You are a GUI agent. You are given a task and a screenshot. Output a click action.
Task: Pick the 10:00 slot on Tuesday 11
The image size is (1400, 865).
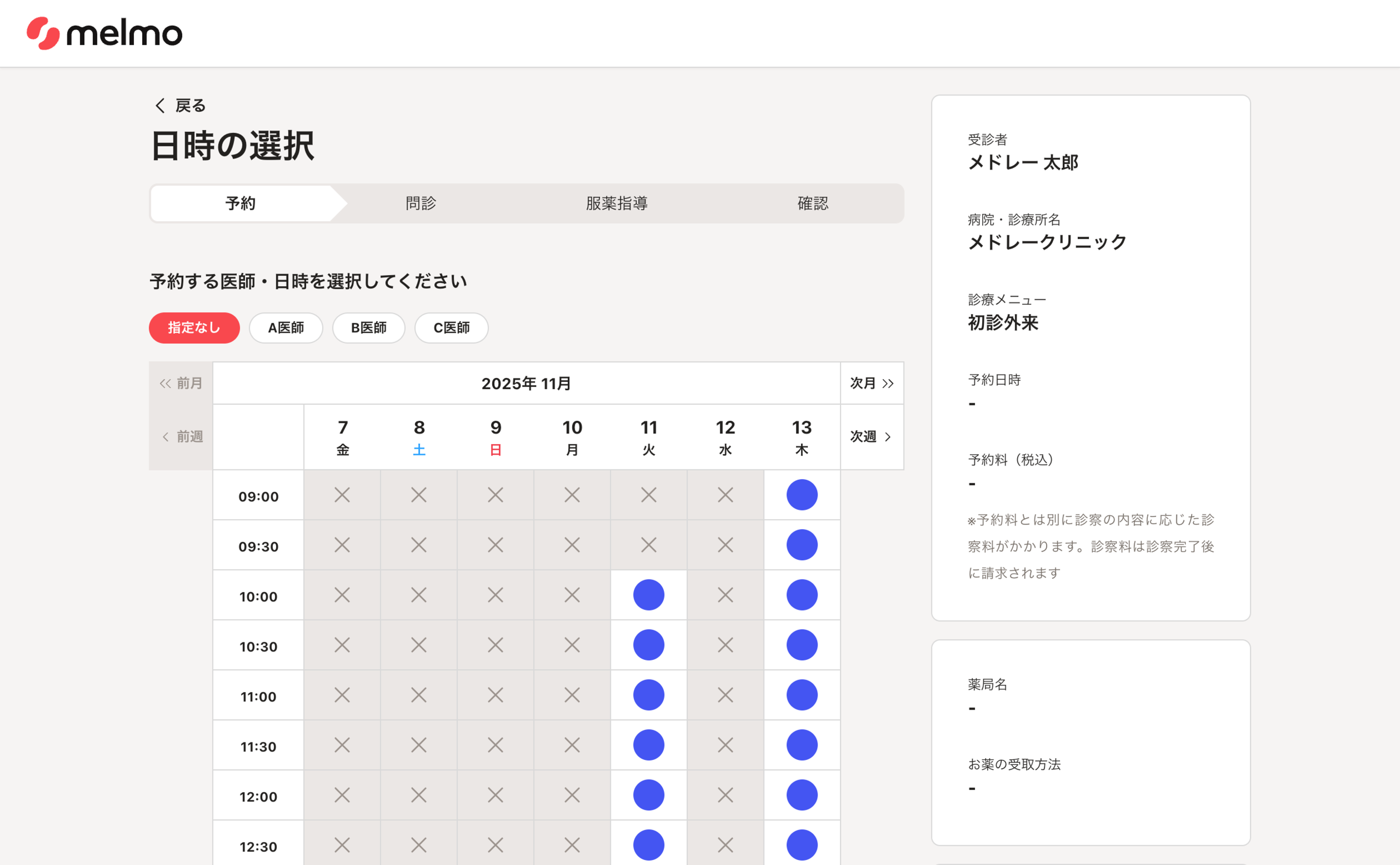click(648, 595)
